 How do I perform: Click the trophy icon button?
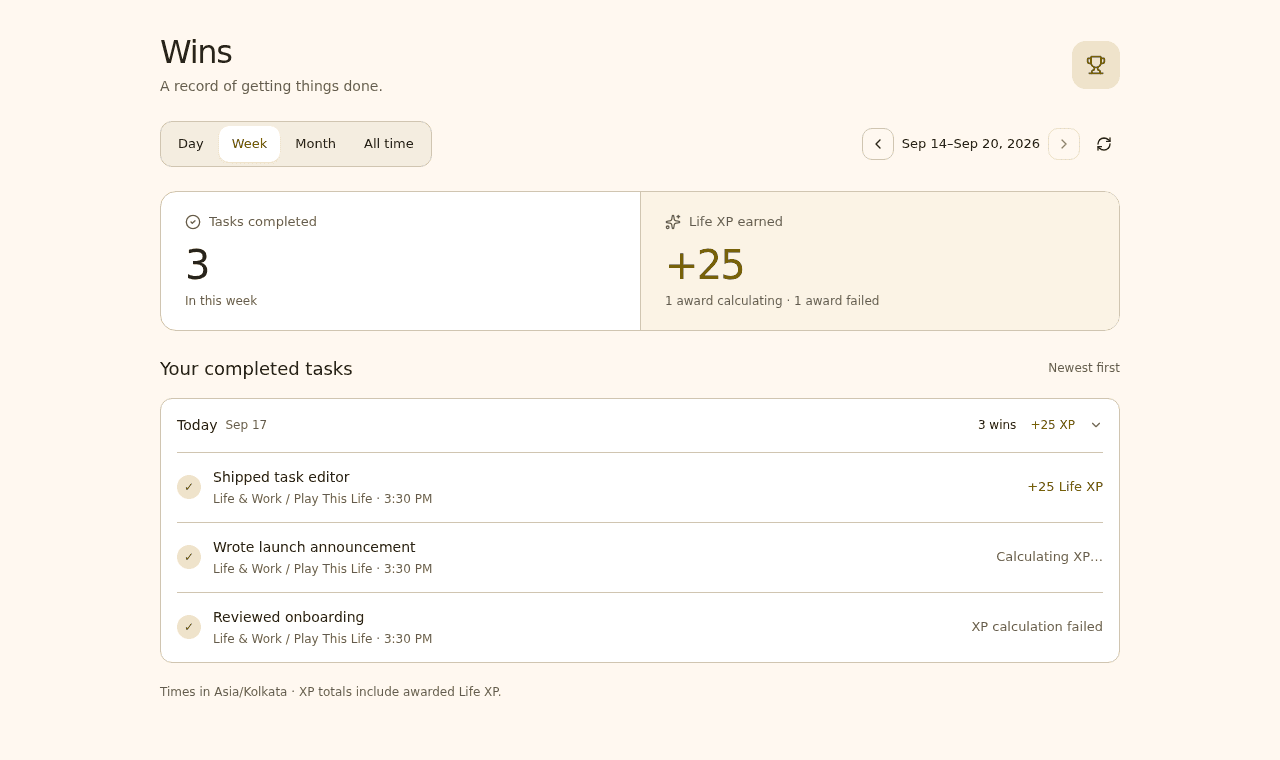coord(1096,65)
